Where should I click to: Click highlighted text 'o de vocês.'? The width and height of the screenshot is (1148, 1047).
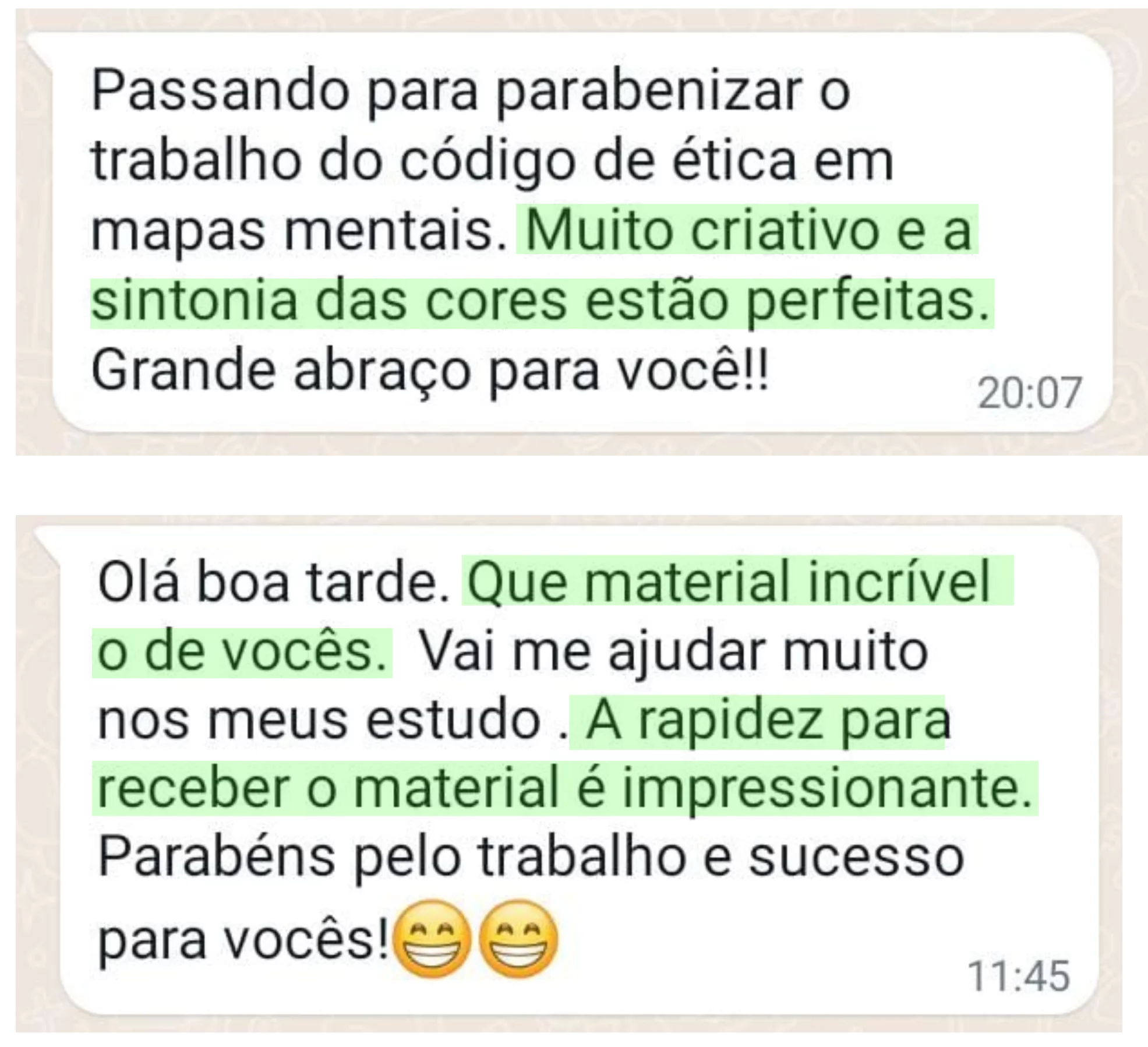pyautogui.click(x=242, y=651)
